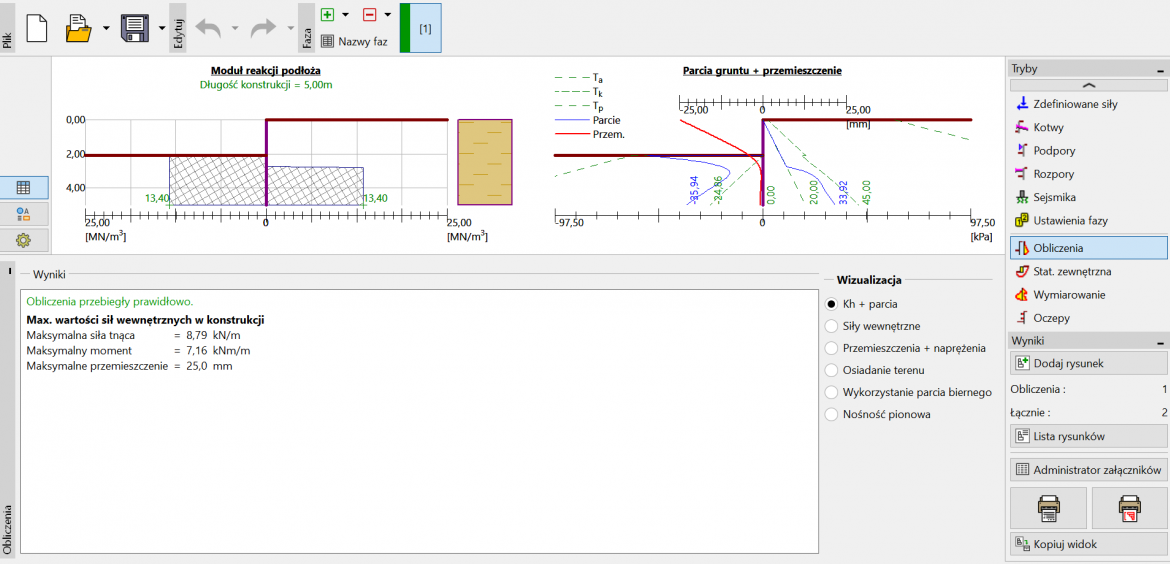Viewport: 1170px width, 564px height.
Task: Collapse the Tryby panel with chevron bar
Action: pyautogui.click(x=1088, y=87)
